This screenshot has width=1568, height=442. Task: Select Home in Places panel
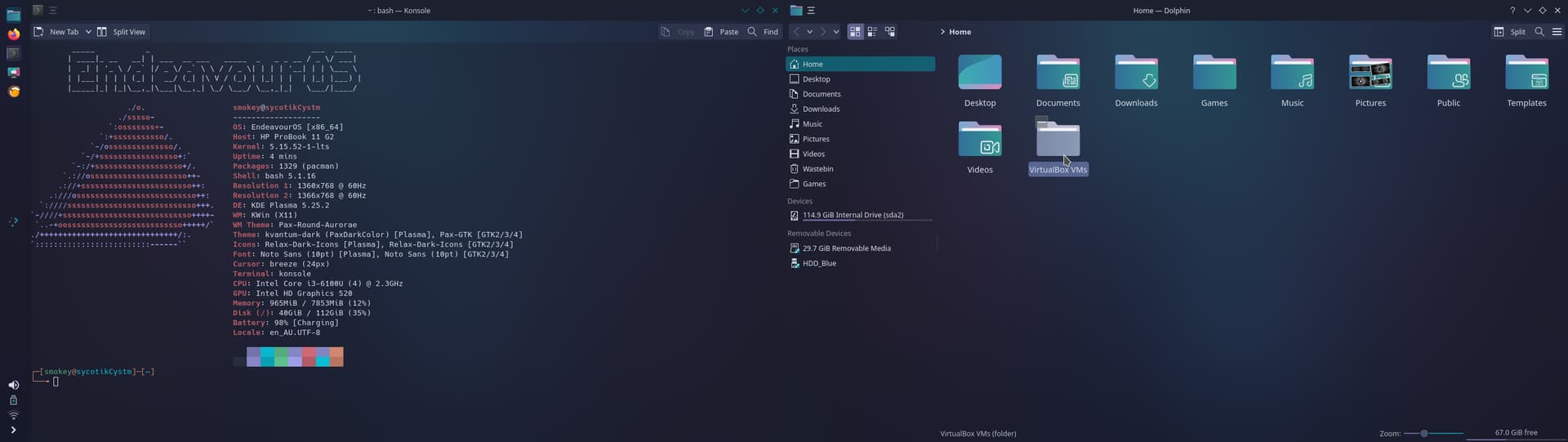tap(860, 64)
